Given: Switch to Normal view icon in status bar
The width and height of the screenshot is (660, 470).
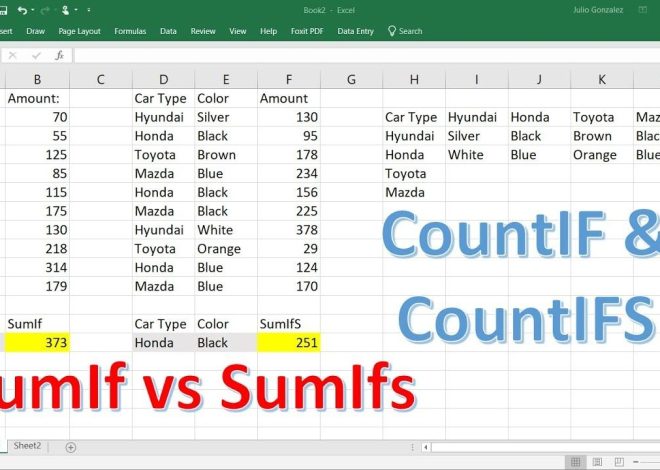Looking at the screenshot, I should coord(575,462).
